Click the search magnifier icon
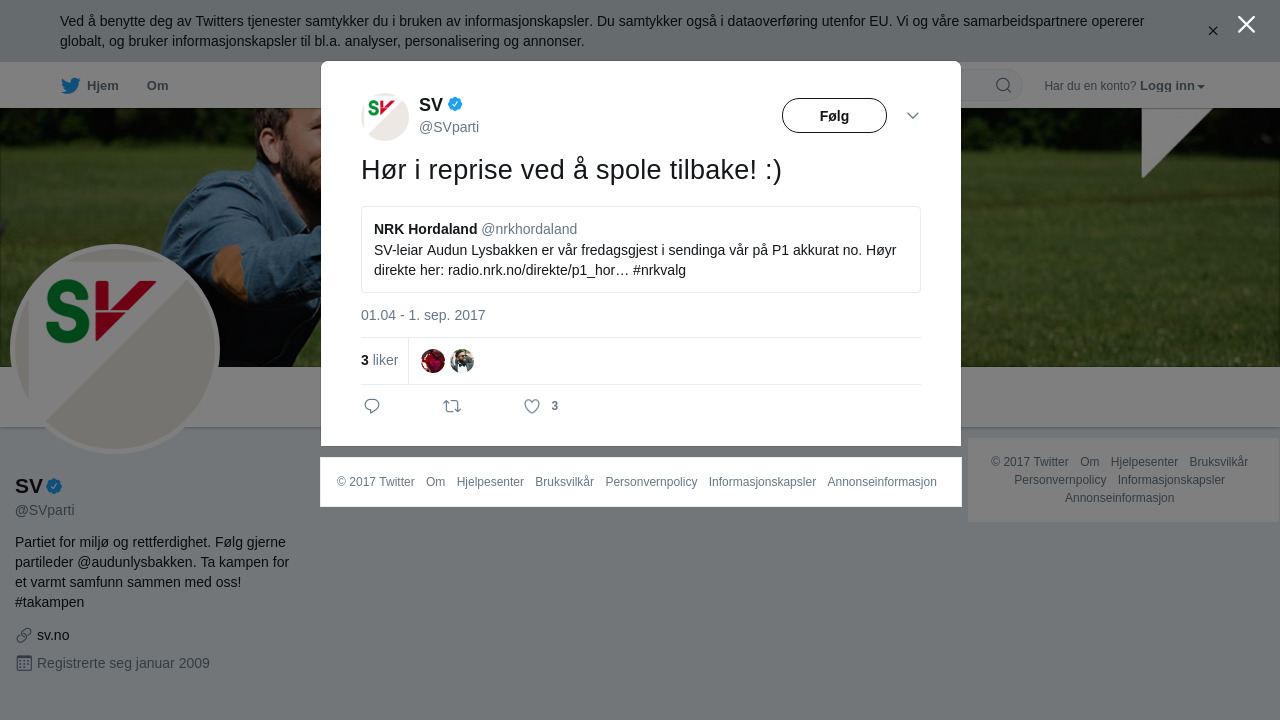This screenshot has width=1280, height=720. point(1003,85)
